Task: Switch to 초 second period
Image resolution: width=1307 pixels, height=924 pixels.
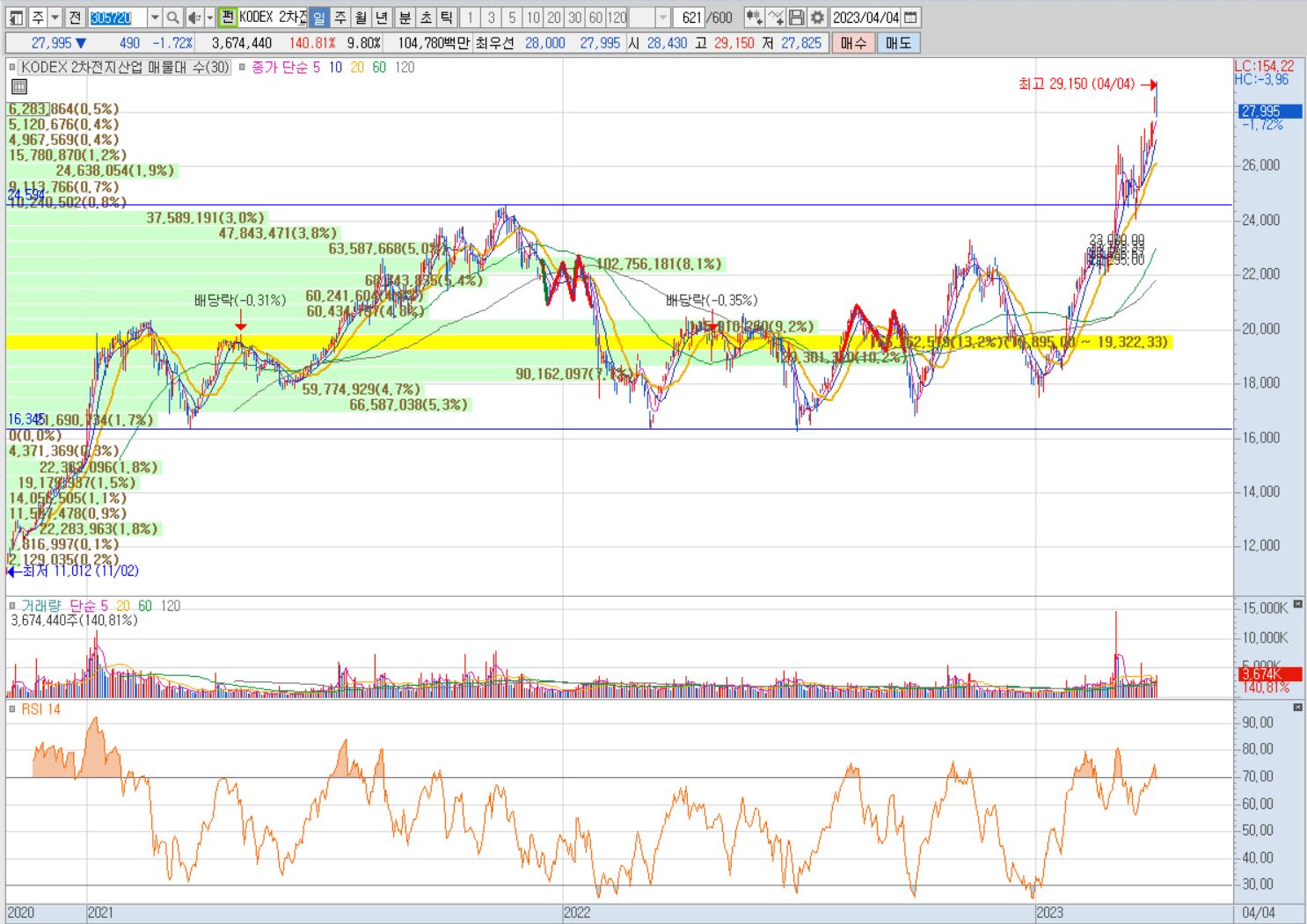Action: tap(426, 18)
